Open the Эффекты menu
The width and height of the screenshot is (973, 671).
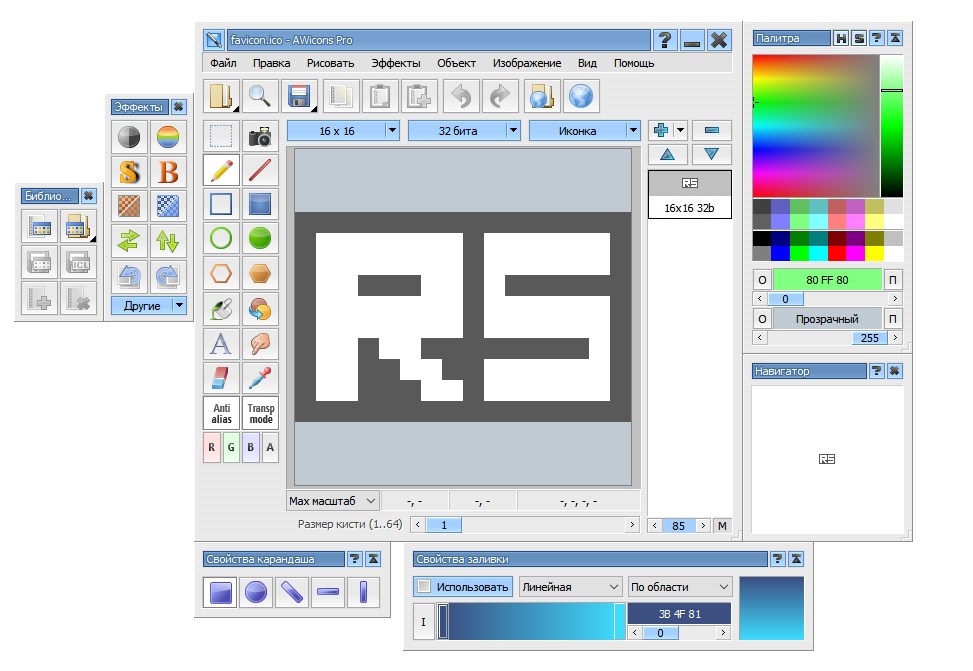[x=396, y=62]
